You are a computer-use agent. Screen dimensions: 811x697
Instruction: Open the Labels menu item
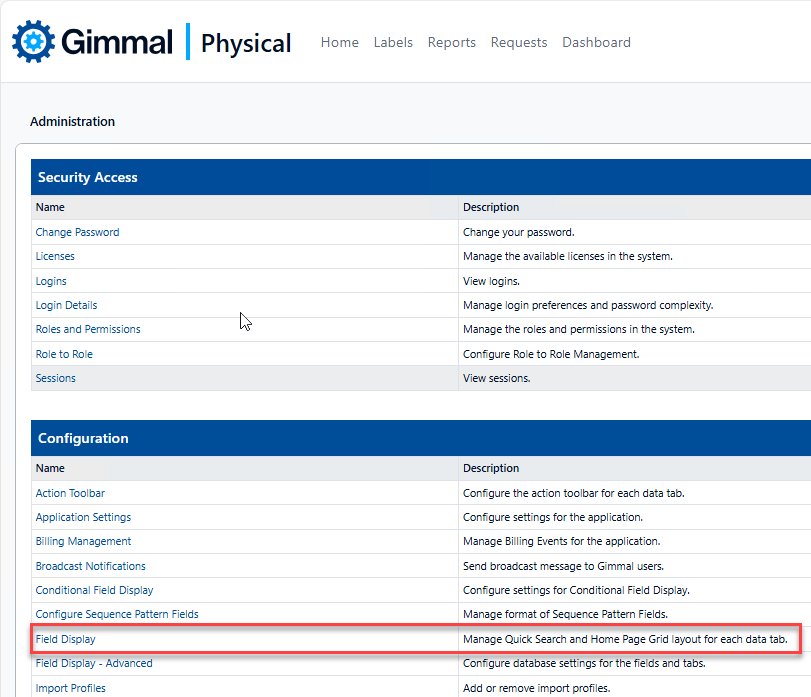(393, 42)
